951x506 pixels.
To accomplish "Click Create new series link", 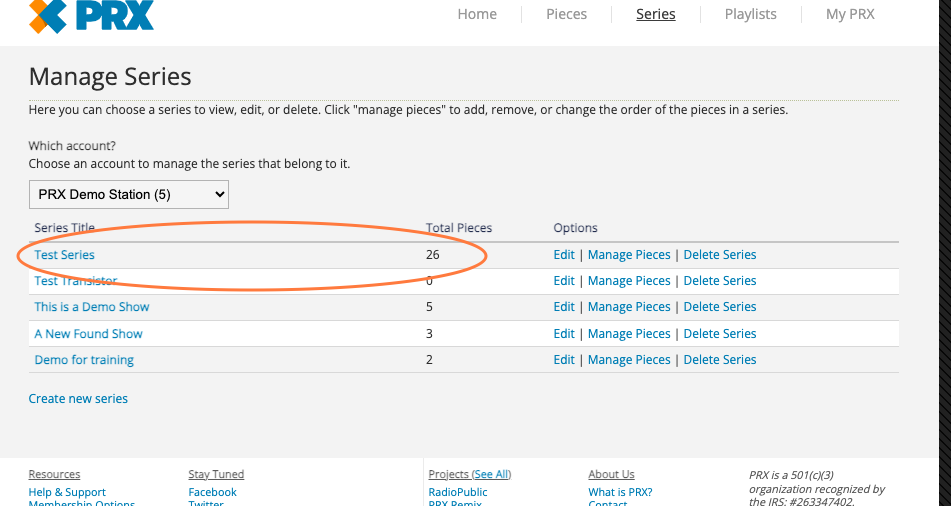I will 78,399.
